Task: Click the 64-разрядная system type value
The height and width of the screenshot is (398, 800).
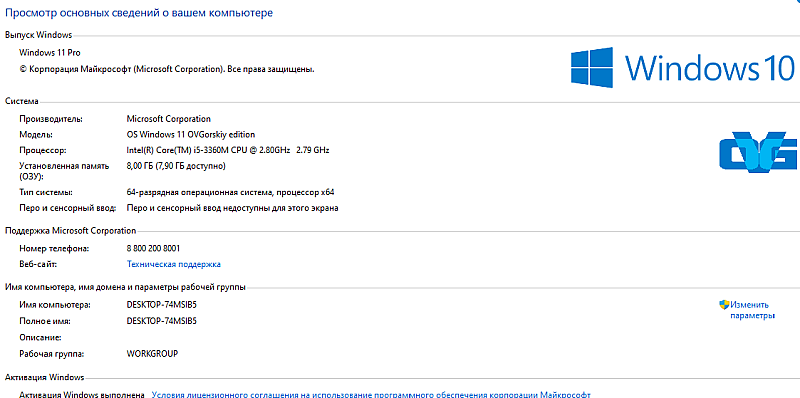Action: (230, 192)
